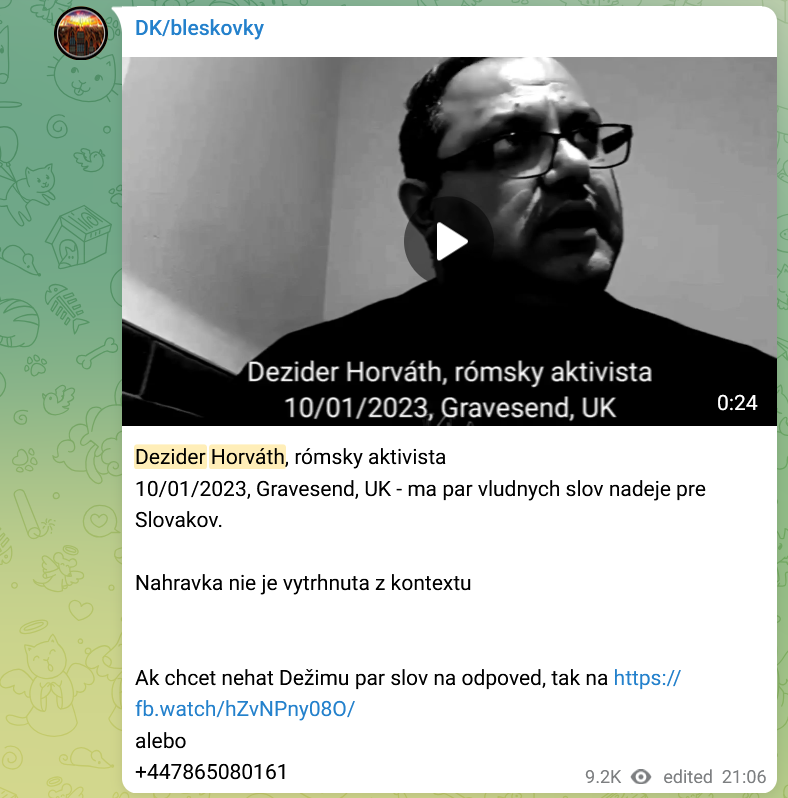Click the word alebo in the message
The height and width of the screenshot is (798, 788).
[x=160, y=741]
